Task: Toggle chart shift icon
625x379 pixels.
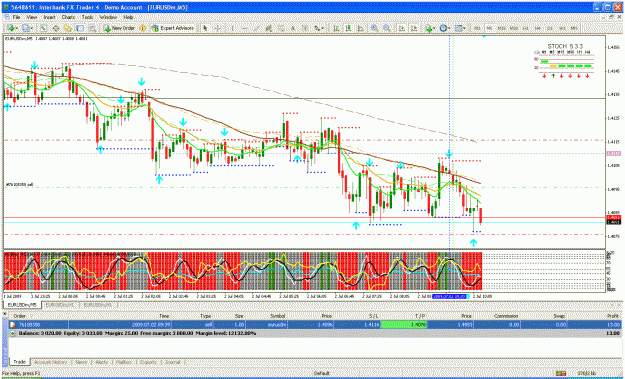Action: coord(414,28)
